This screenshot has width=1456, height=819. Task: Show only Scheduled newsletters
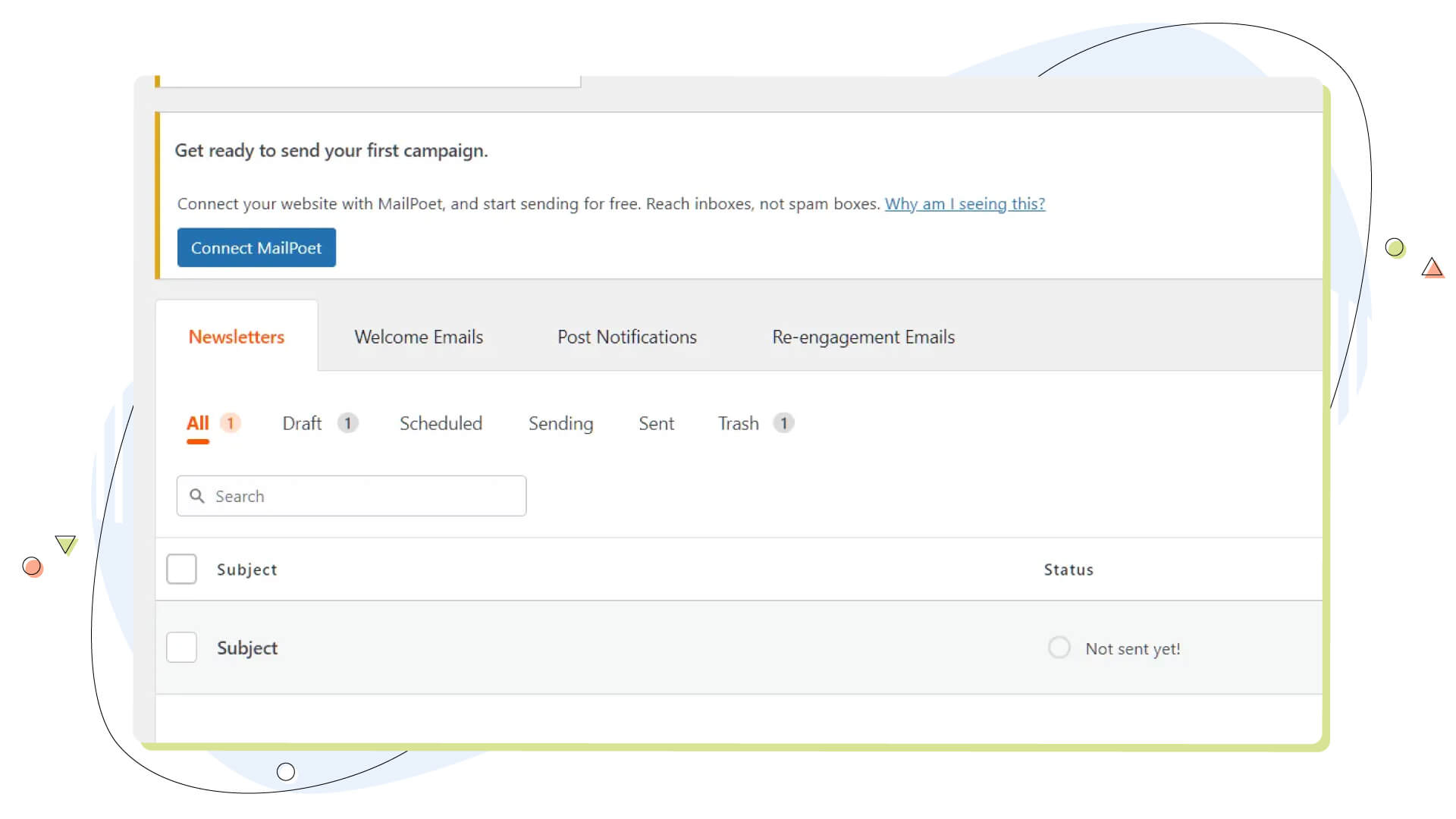pos(441,423)
